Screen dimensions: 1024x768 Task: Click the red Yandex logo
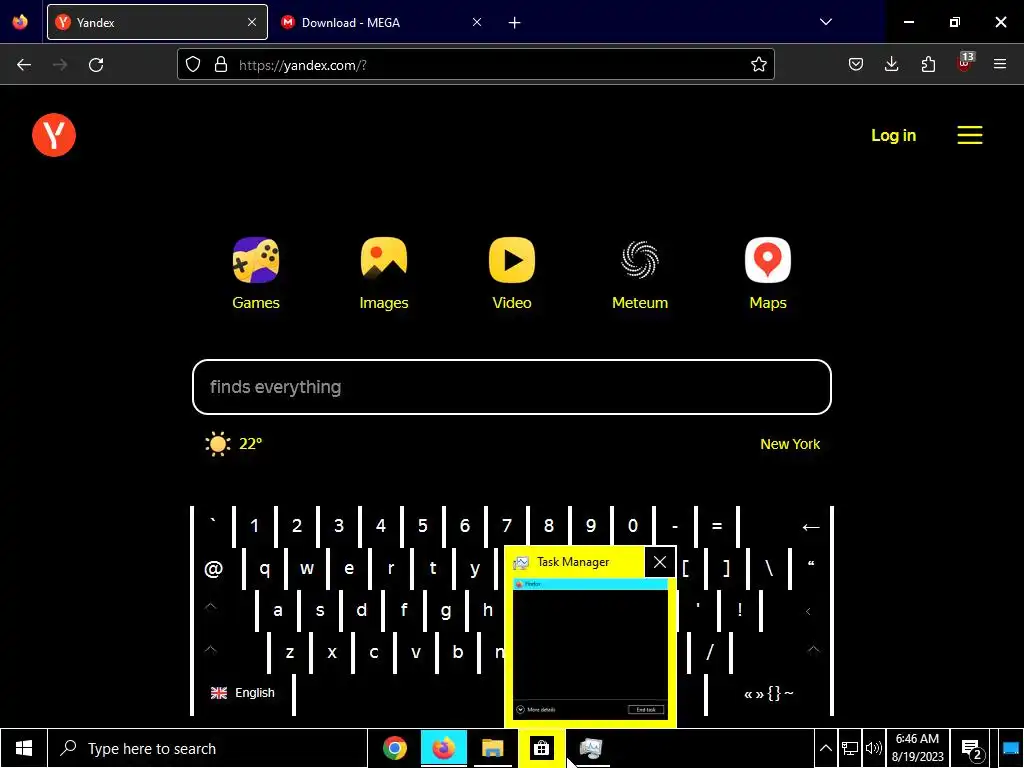[x=54, y=135]
